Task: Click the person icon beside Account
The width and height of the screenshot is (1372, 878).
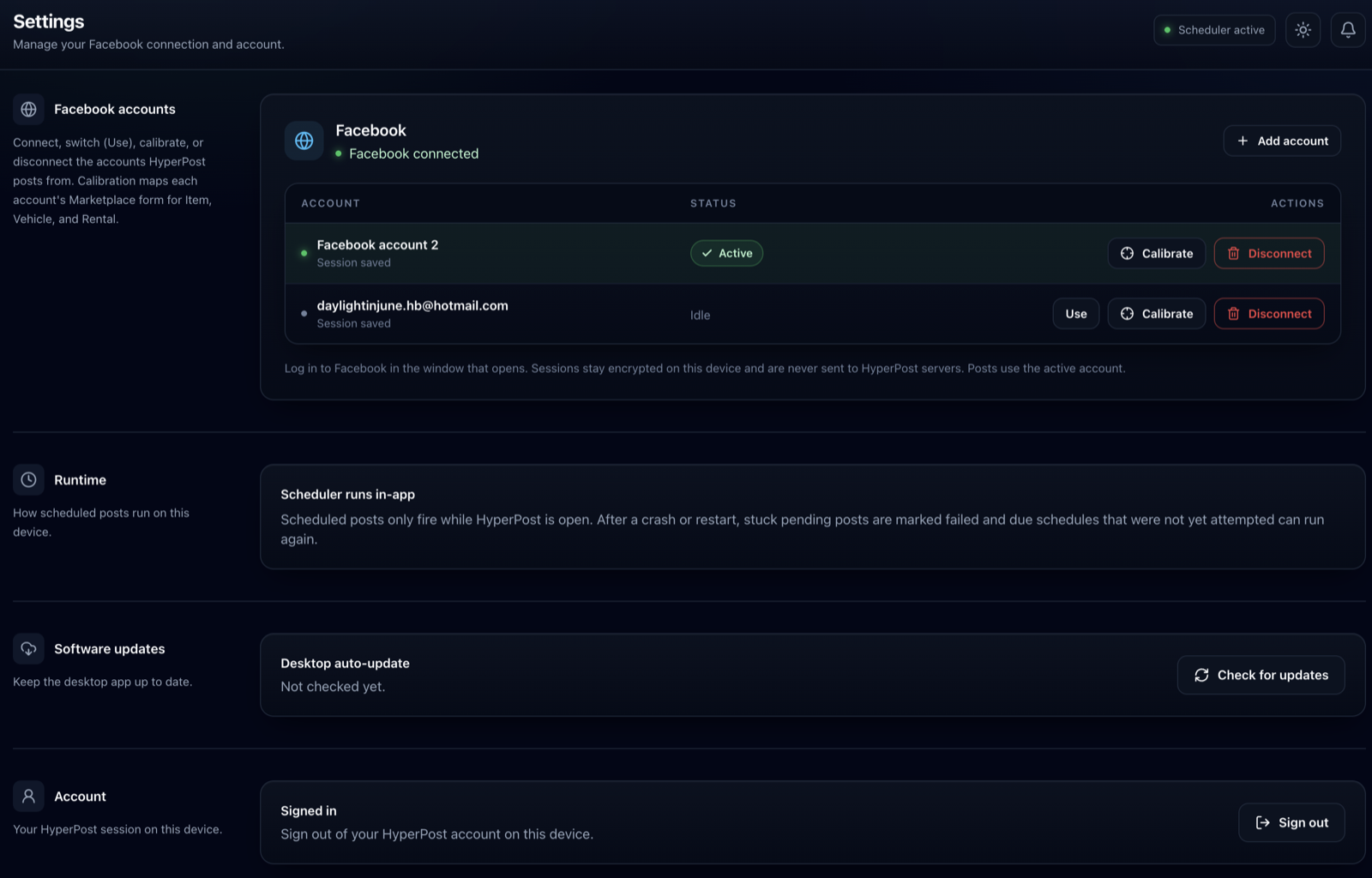Action: [x=28, y=796]
